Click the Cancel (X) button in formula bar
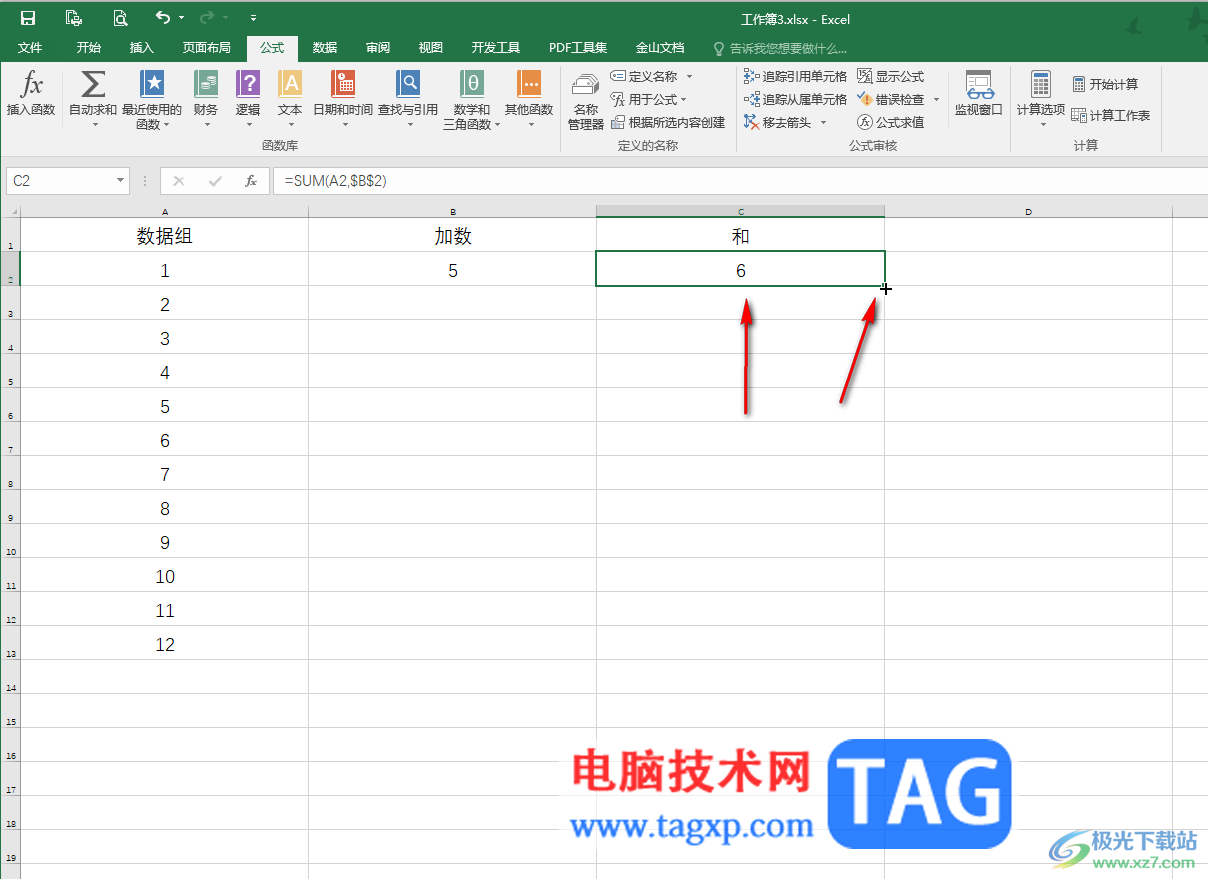 [x=179, y=181]
